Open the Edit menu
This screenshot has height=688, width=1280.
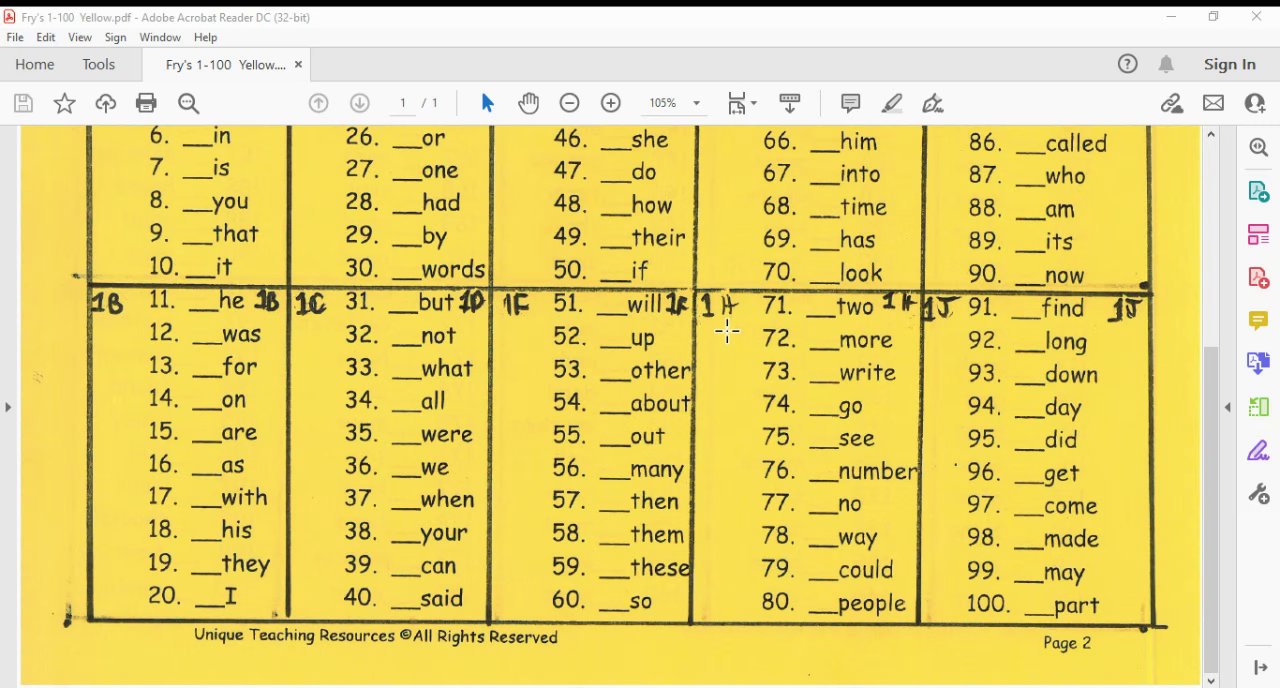click(46, 37)
